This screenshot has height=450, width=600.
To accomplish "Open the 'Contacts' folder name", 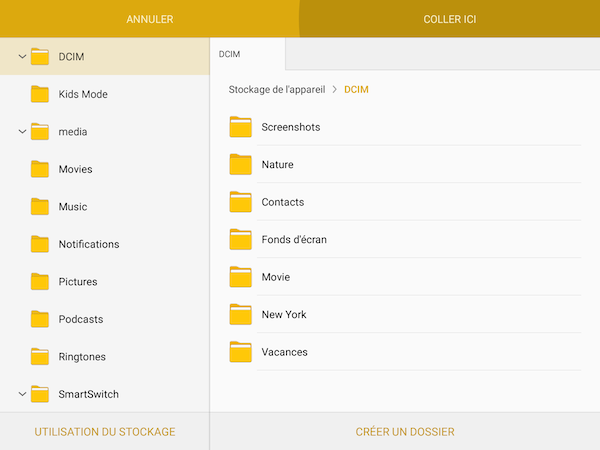I will click(283, 202).
